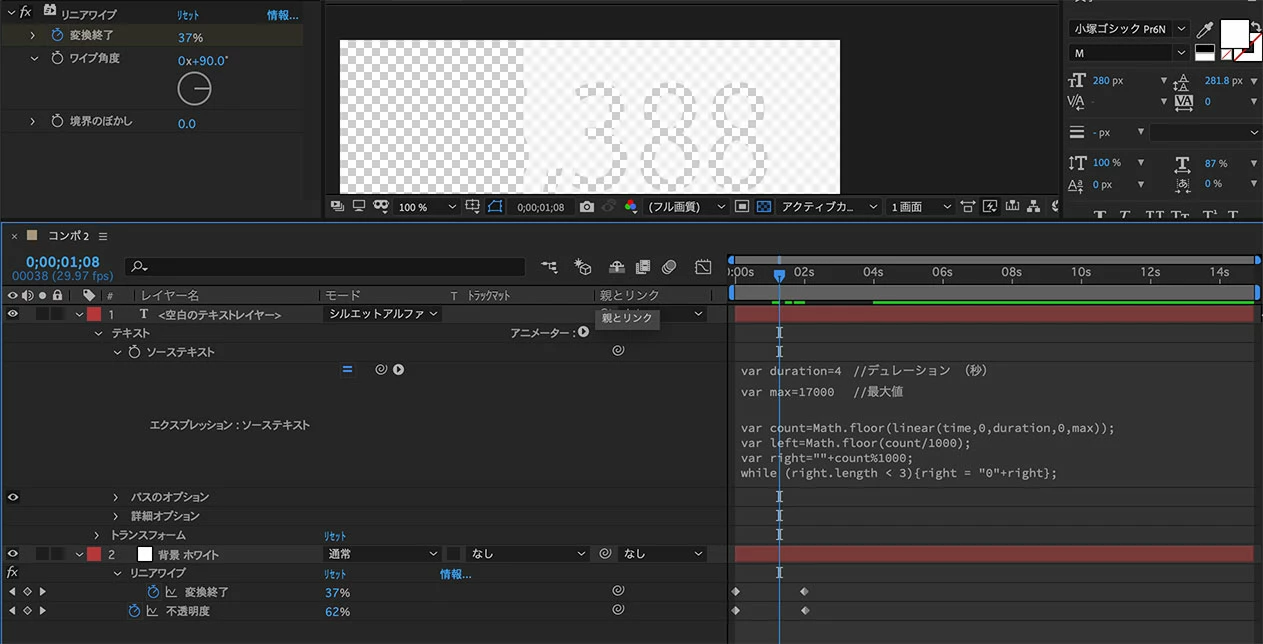Open the track matte なし dropdown for layer 2
Screen dimensions: 1263x644
[528, 554]
